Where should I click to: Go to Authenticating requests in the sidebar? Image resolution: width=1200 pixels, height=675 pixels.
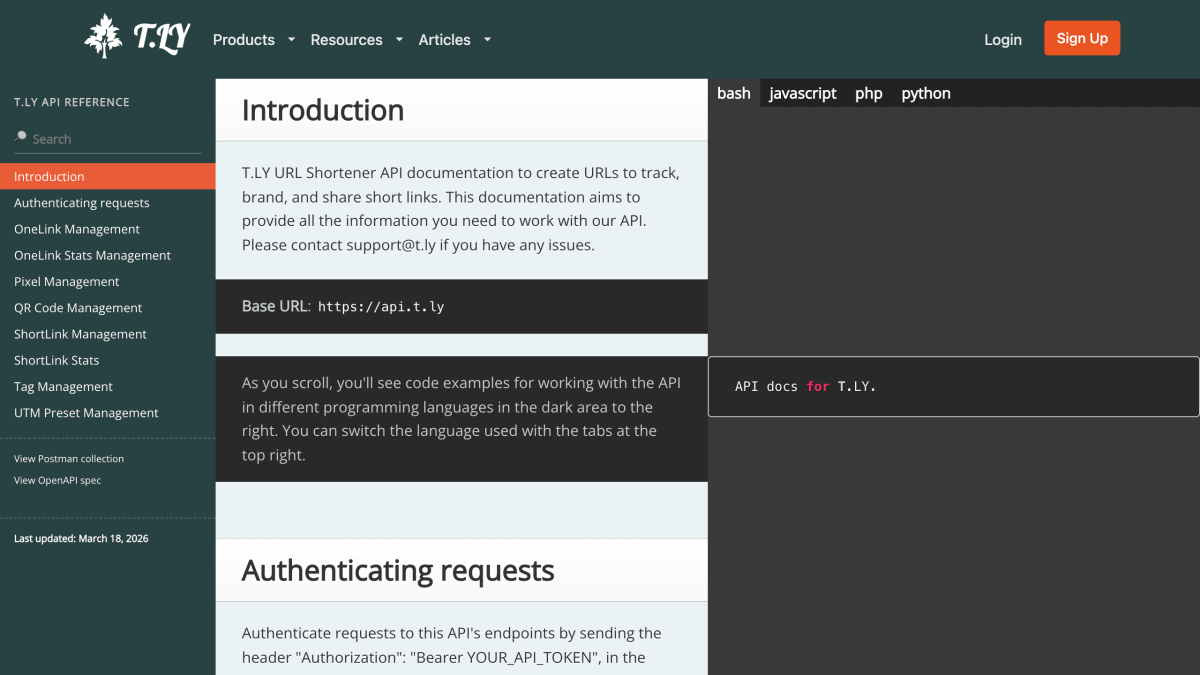pyautogui.click(x=107, y=203)
